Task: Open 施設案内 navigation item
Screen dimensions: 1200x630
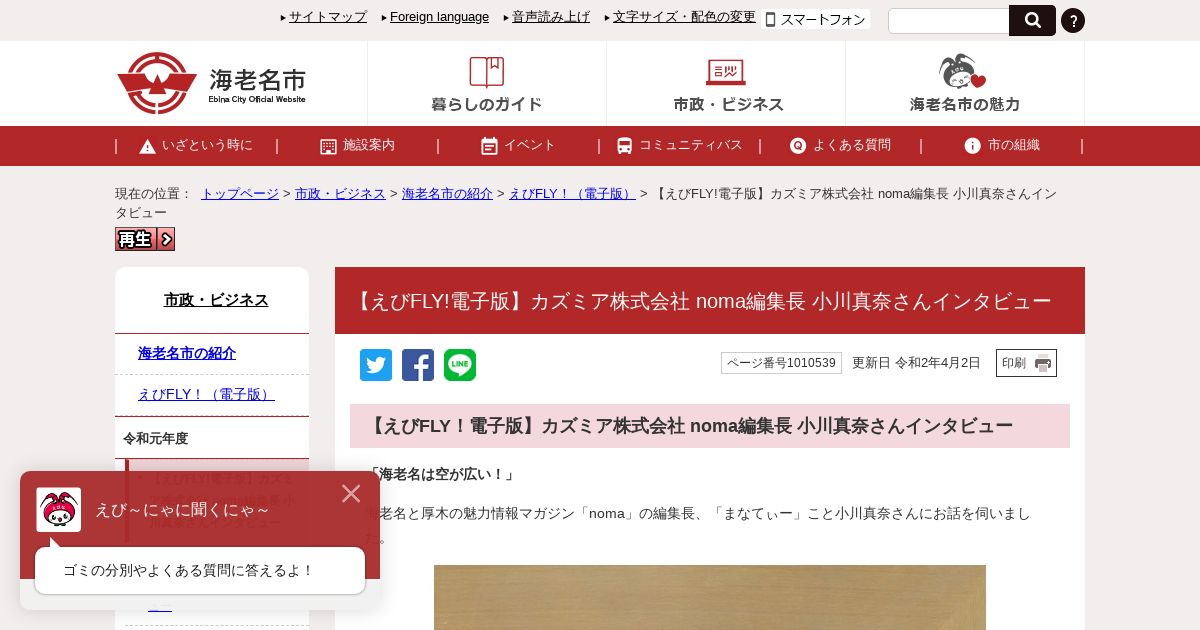Action: pos(357,145)
